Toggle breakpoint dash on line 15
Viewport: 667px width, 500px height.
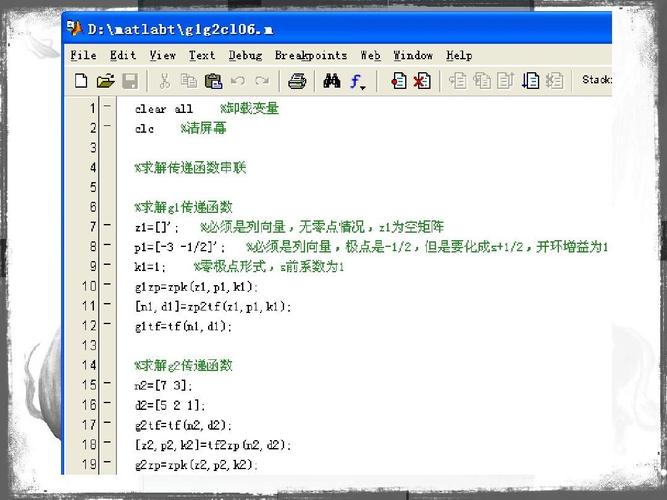(x=107, y=383)
